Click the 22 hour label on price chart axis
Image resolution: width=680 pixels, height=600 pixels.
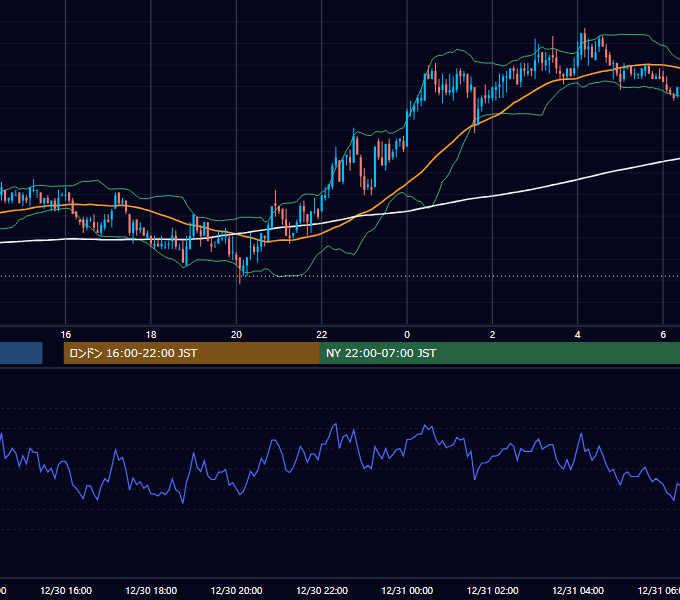322,335
